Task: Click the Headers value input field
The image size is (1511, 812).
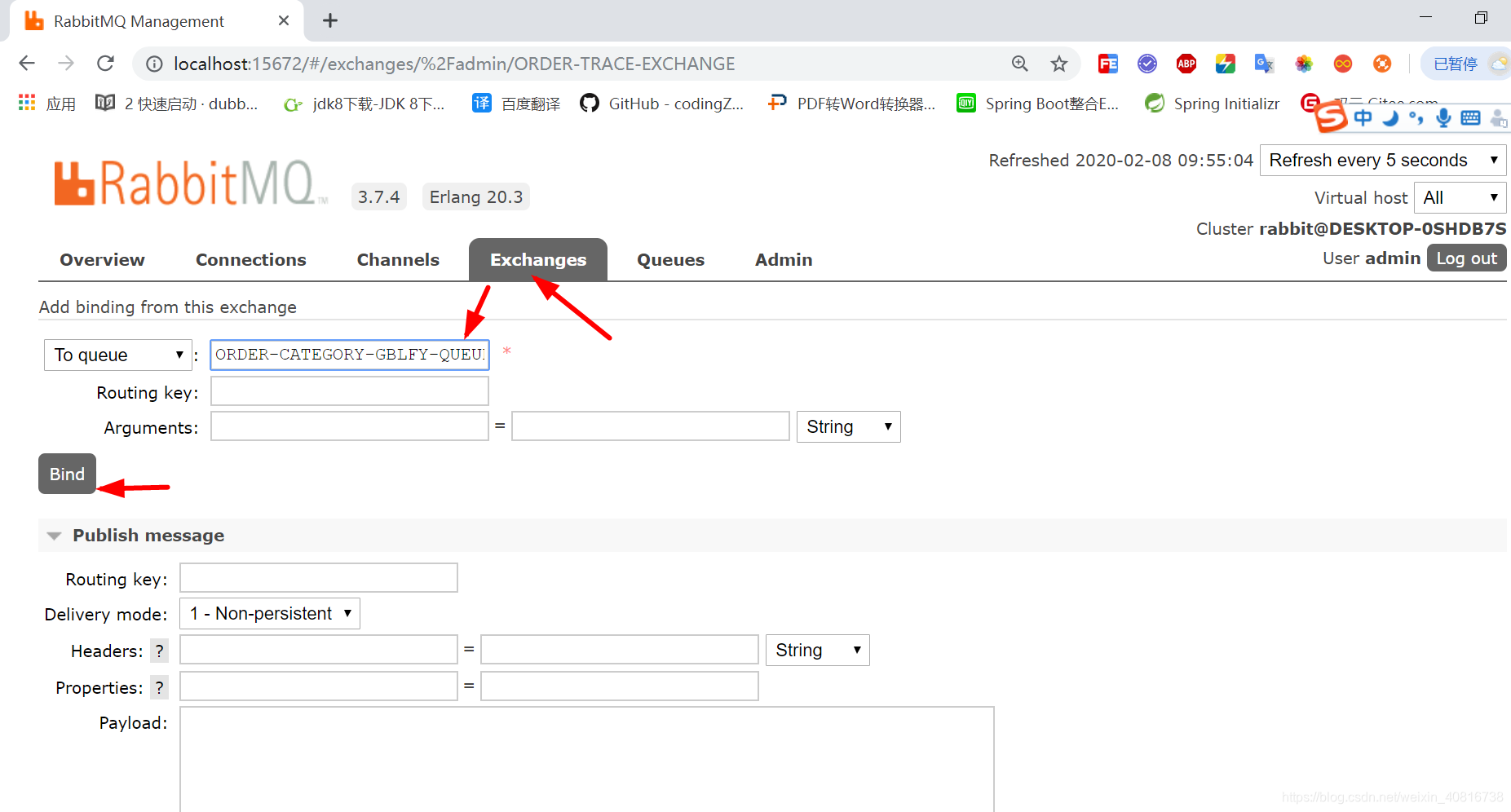Action: coord(620,649)
